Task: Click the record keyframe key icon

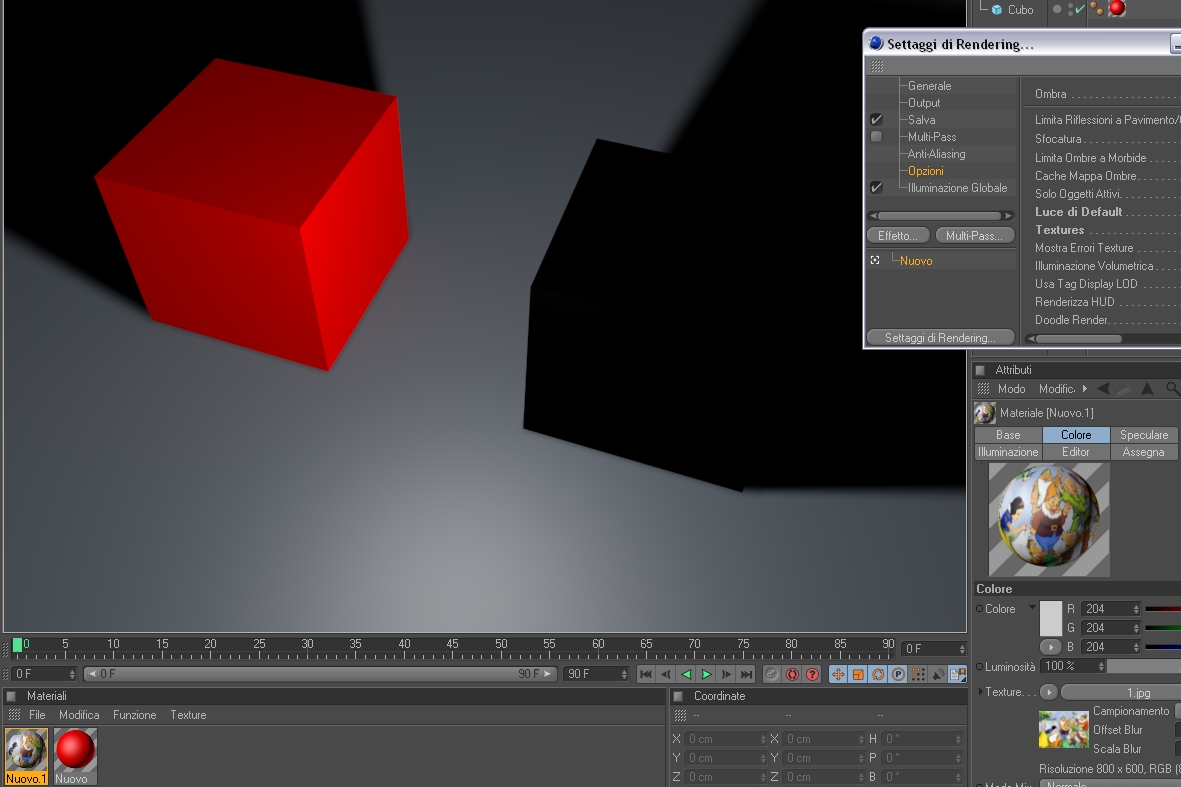Action: pos(771,674)
